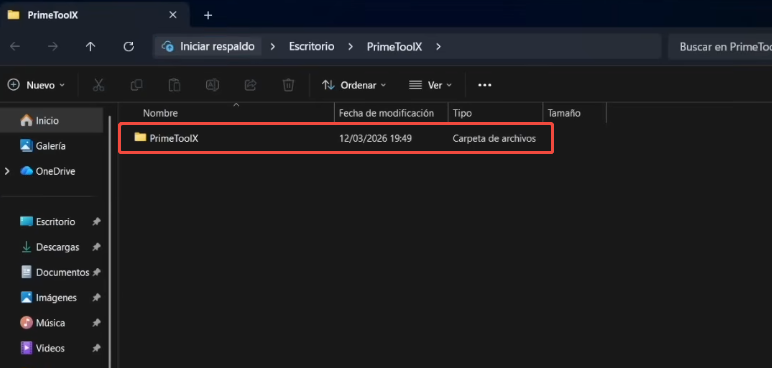Click the navigation pane scrollbar

(x=110, y=241)
